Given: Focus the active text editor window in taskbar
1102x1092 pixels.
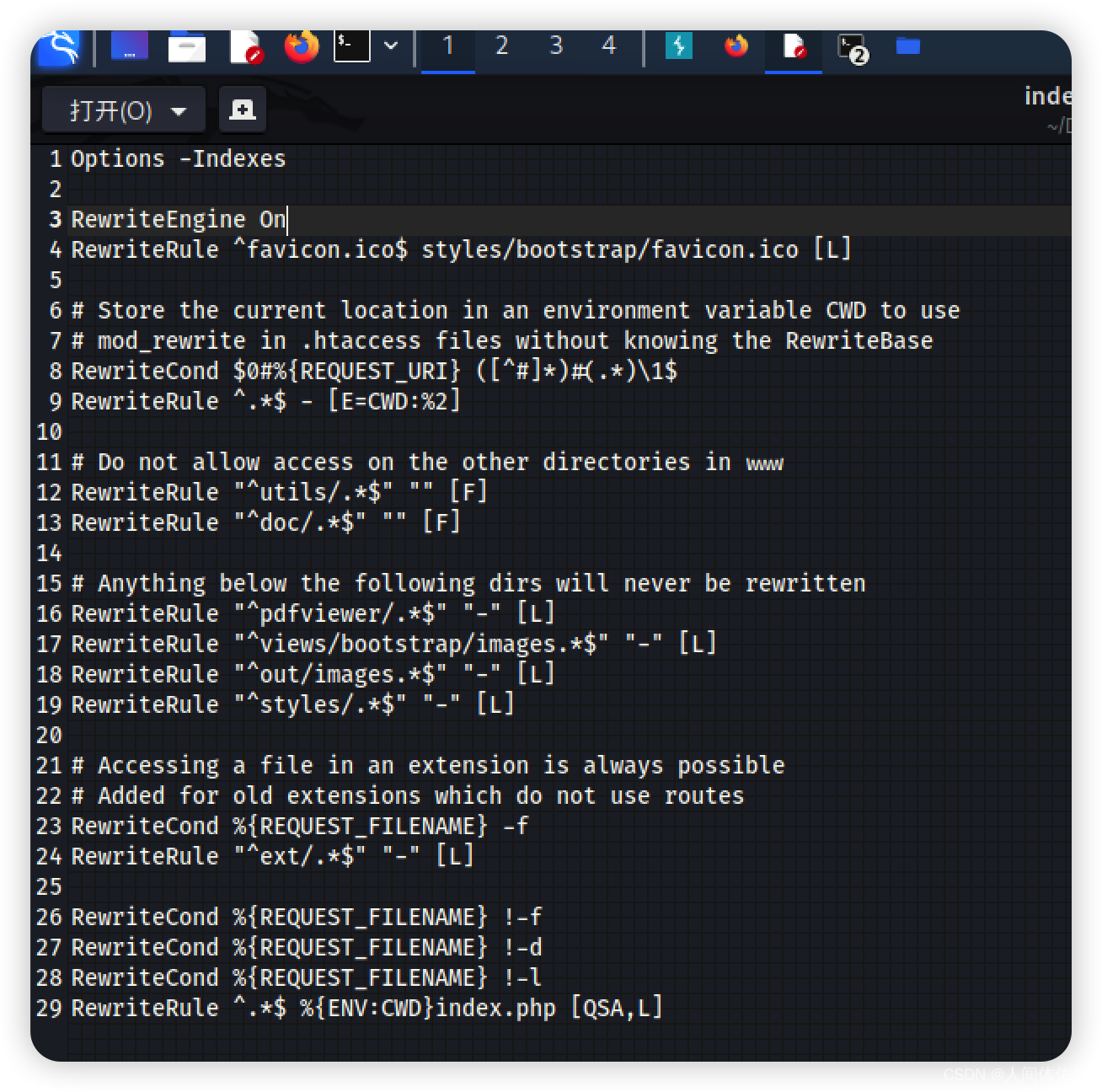Looking at the screenshot, I should 793,47.
